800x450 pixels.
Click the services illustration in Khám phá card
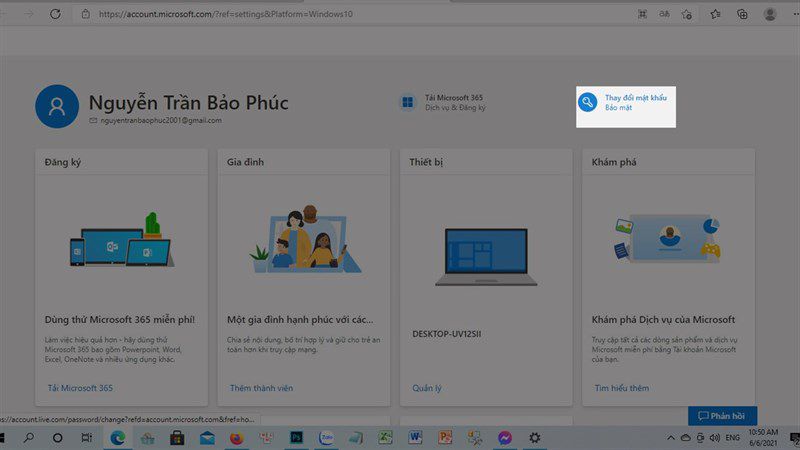click(x=668, y=239)
